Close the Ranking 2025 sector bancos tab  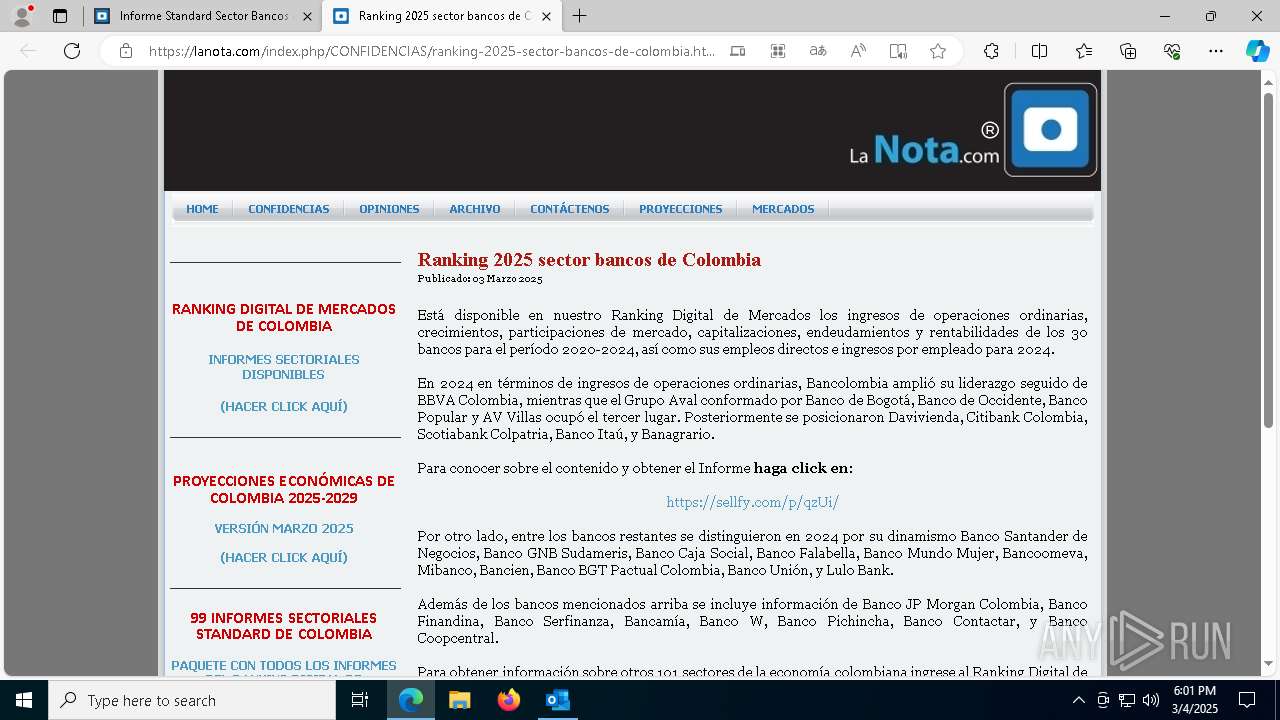pos(546,16)
